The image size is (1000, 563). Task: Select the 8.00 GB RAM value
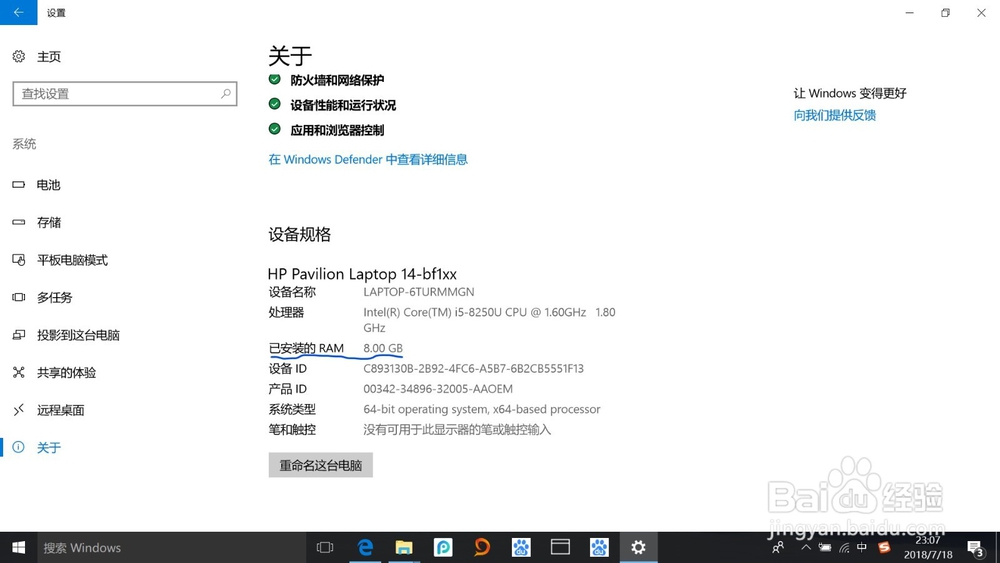coord(383,348)
